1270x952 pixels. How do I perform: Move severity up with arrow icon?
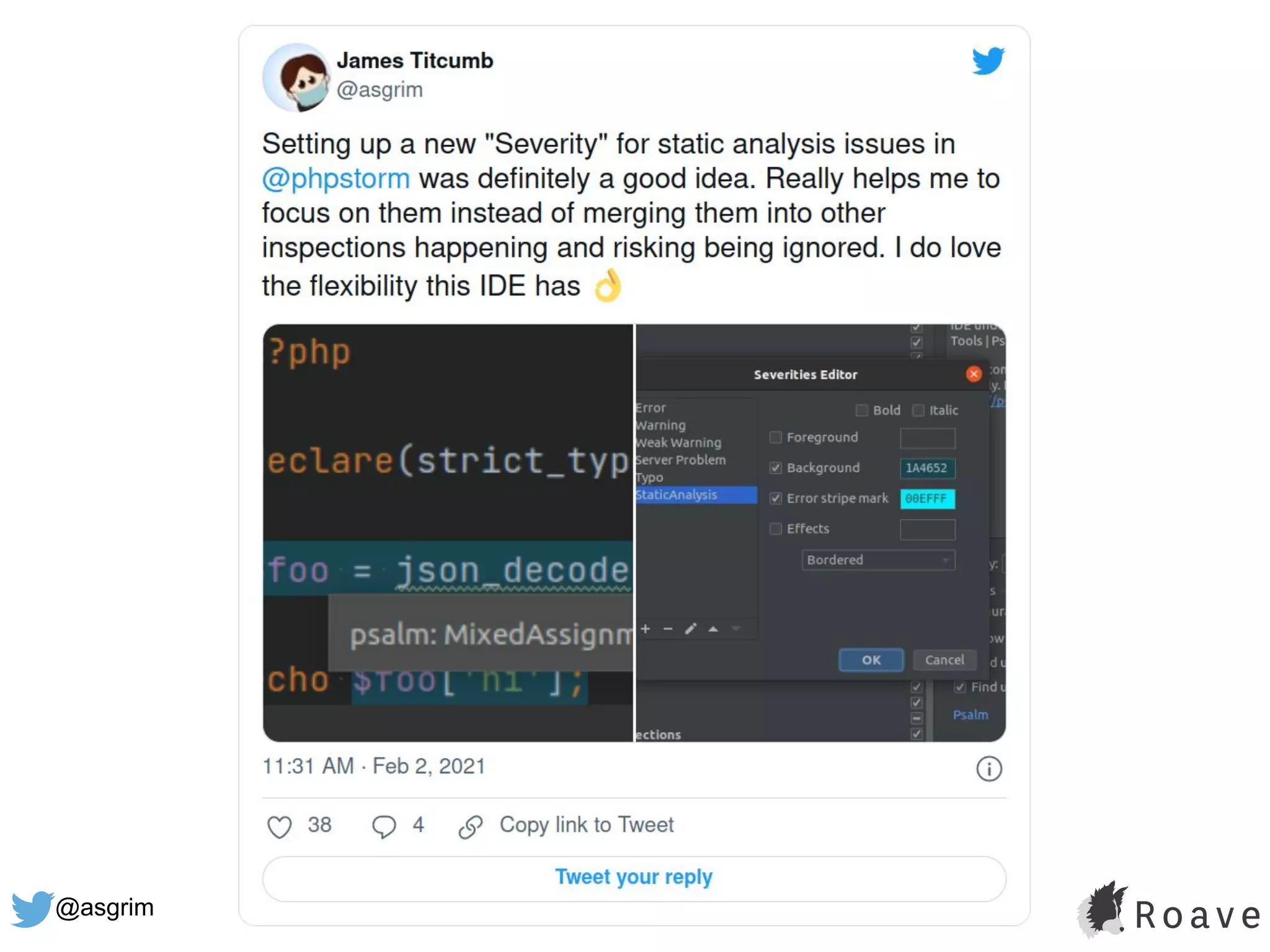tap(713, 628)
